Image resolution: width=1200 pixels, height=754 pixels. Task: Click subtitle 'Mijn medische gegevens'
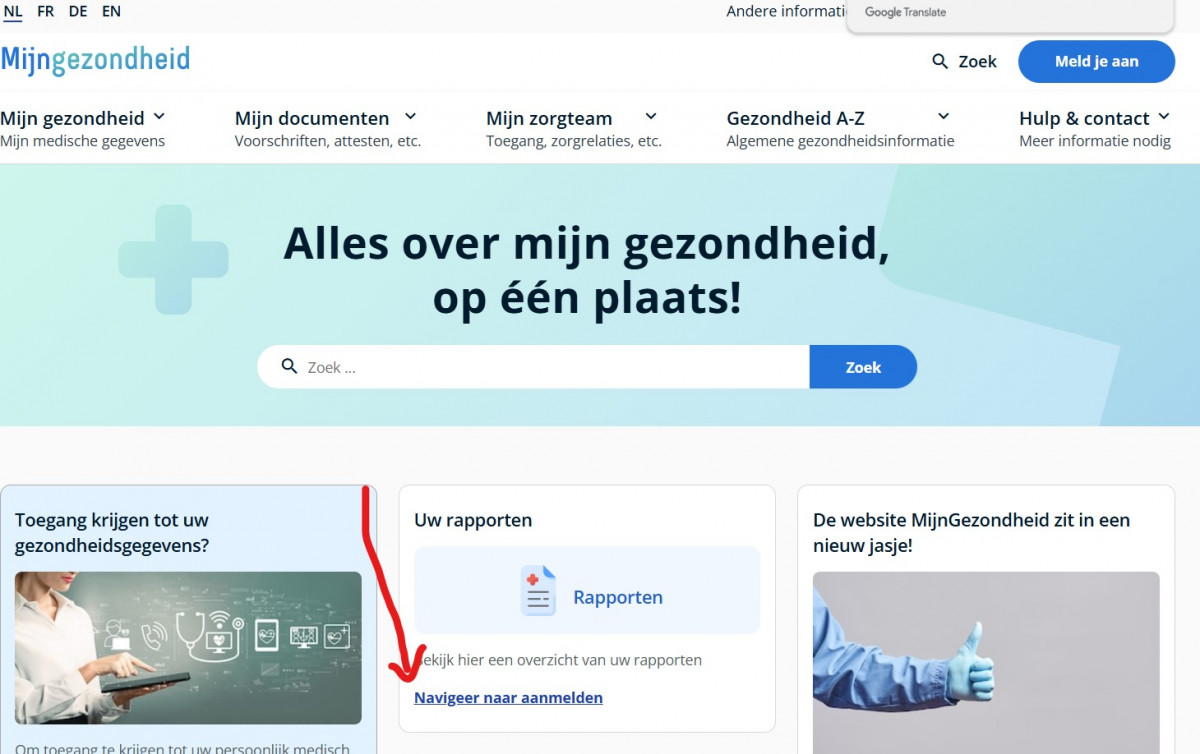[x=82, y=141]
